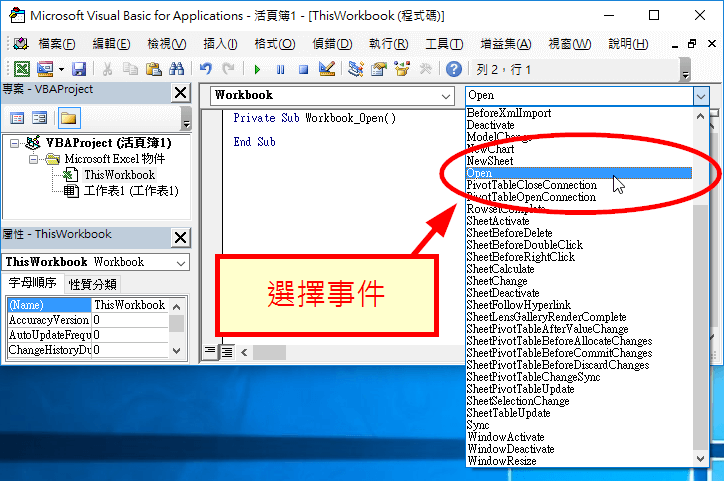Open the Workbook object dropdown
This screenshot has width=724, height=481.
[x=446, y=96]
